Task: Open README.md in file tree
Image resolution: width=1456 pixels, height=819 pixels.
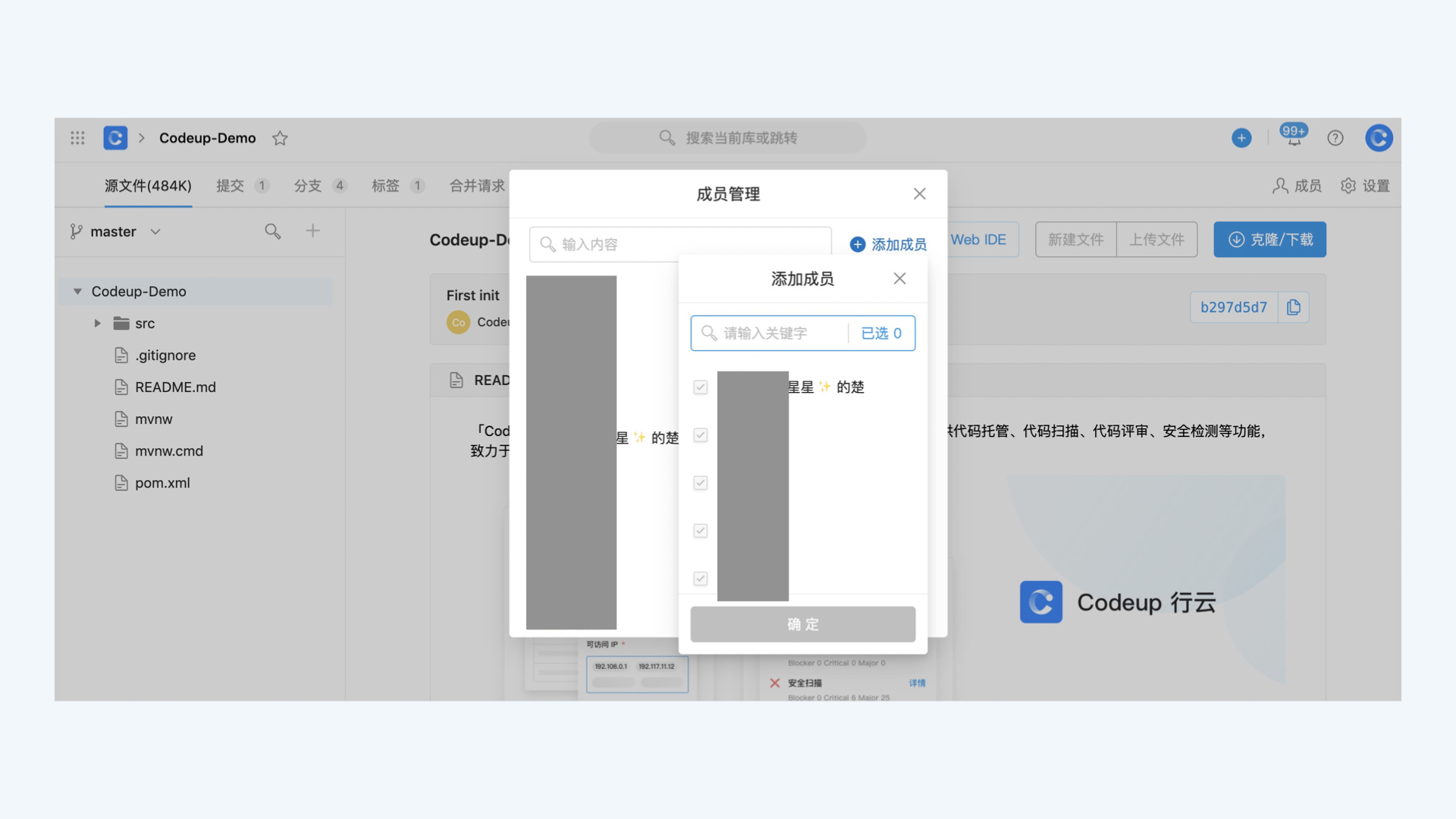Action: pyautogui.click(x=175, y=387)
